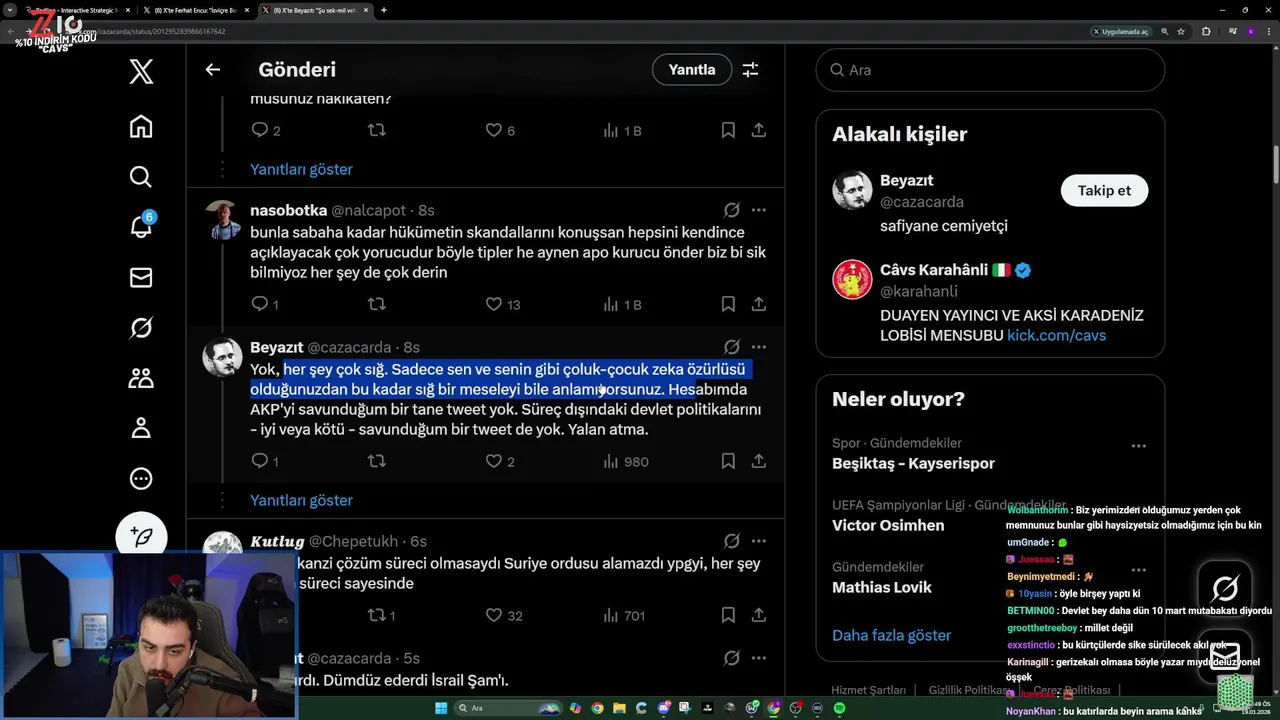Open more options on nasobotka's reply
Screen dimensions: 1280x720
coord(759,210)
